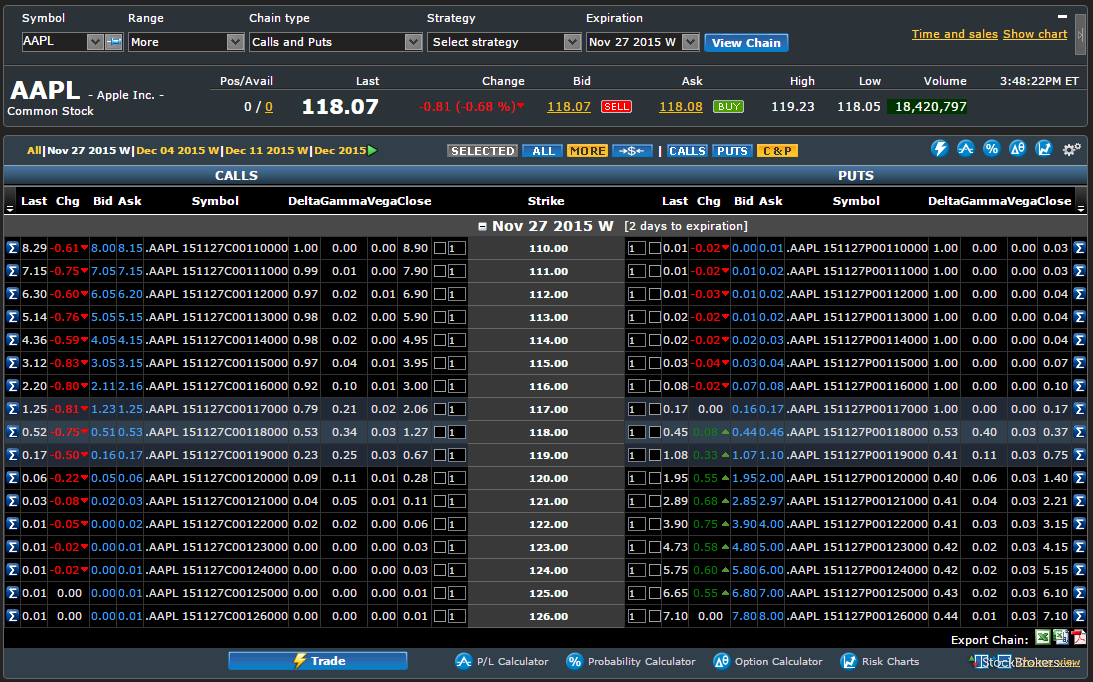
Task: Expand the Select strategy dropdown
Action: click(x=504, y=42)
